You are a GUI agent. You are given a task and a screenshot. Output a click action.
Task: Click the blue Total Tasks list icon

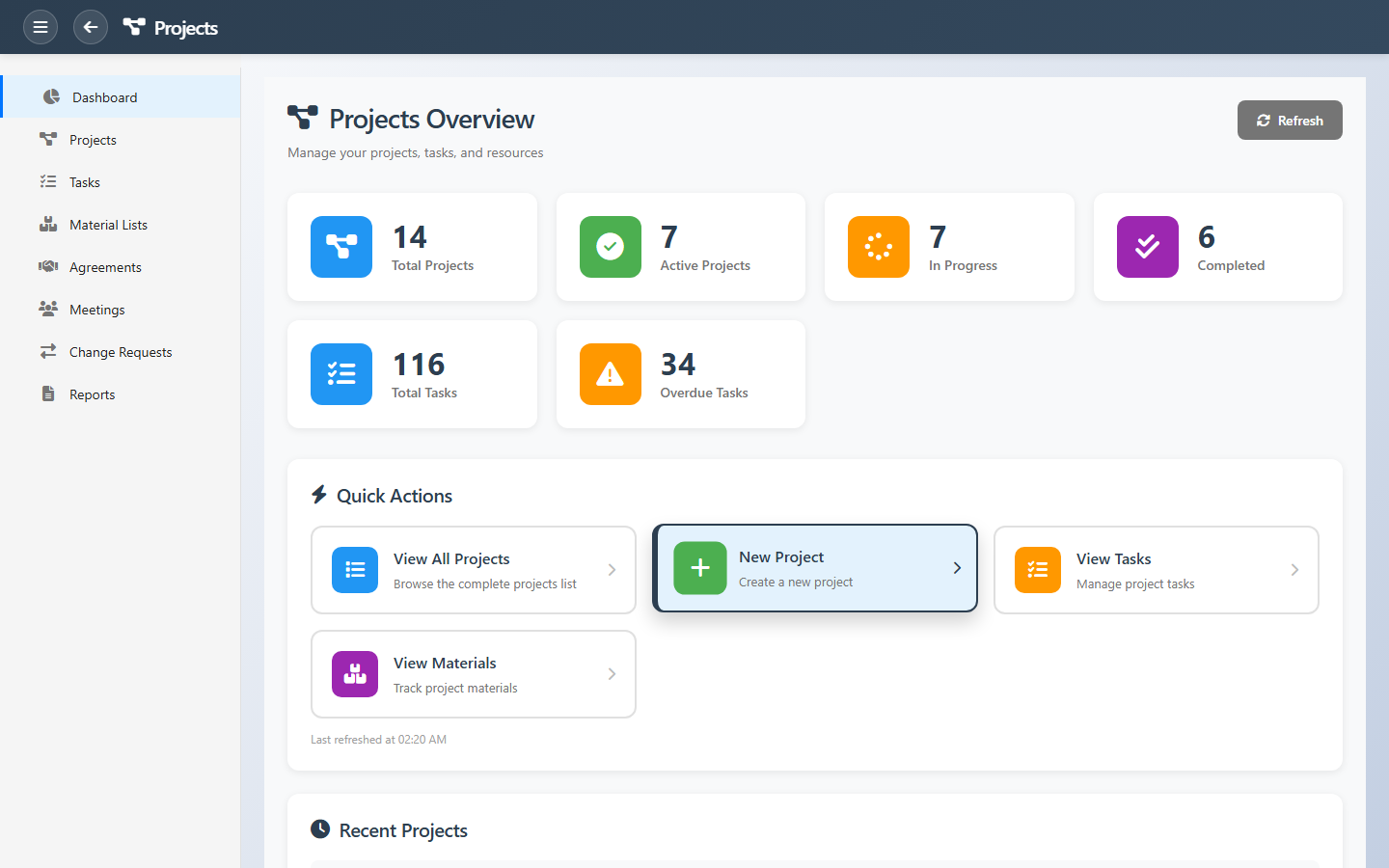pos(341,374)
